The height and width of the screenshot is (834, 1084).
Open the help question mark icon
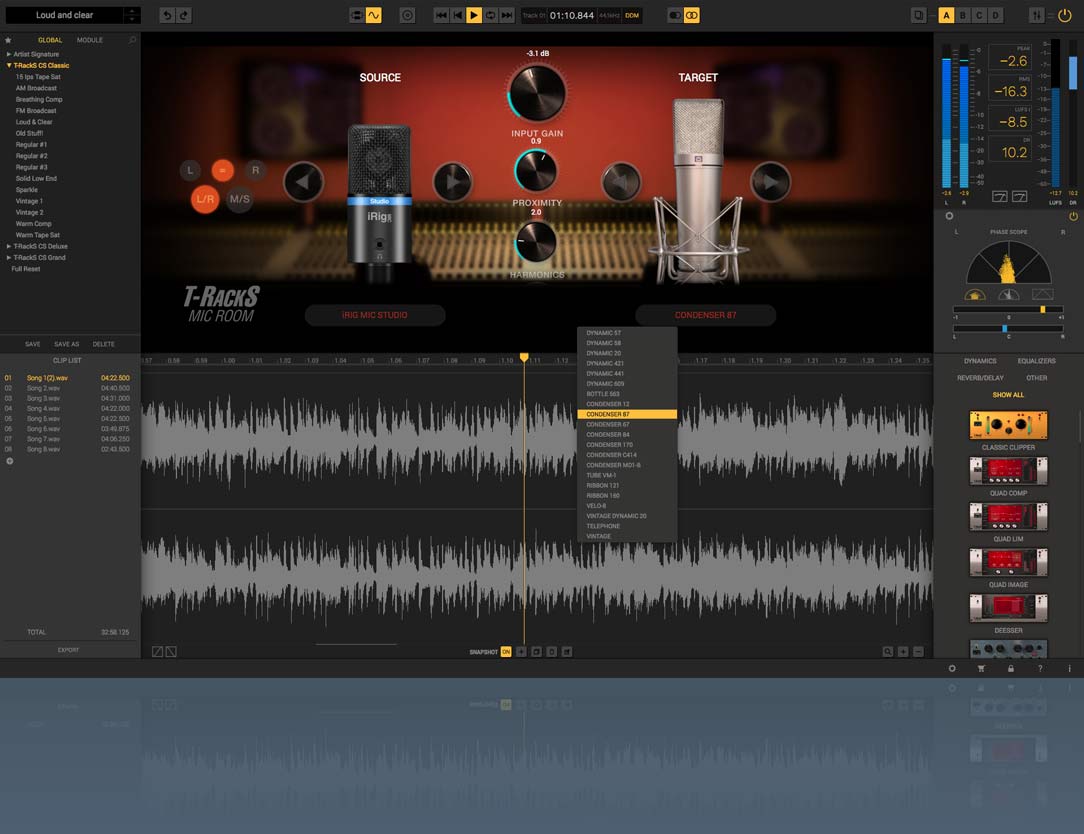[x=1040, y=668]
